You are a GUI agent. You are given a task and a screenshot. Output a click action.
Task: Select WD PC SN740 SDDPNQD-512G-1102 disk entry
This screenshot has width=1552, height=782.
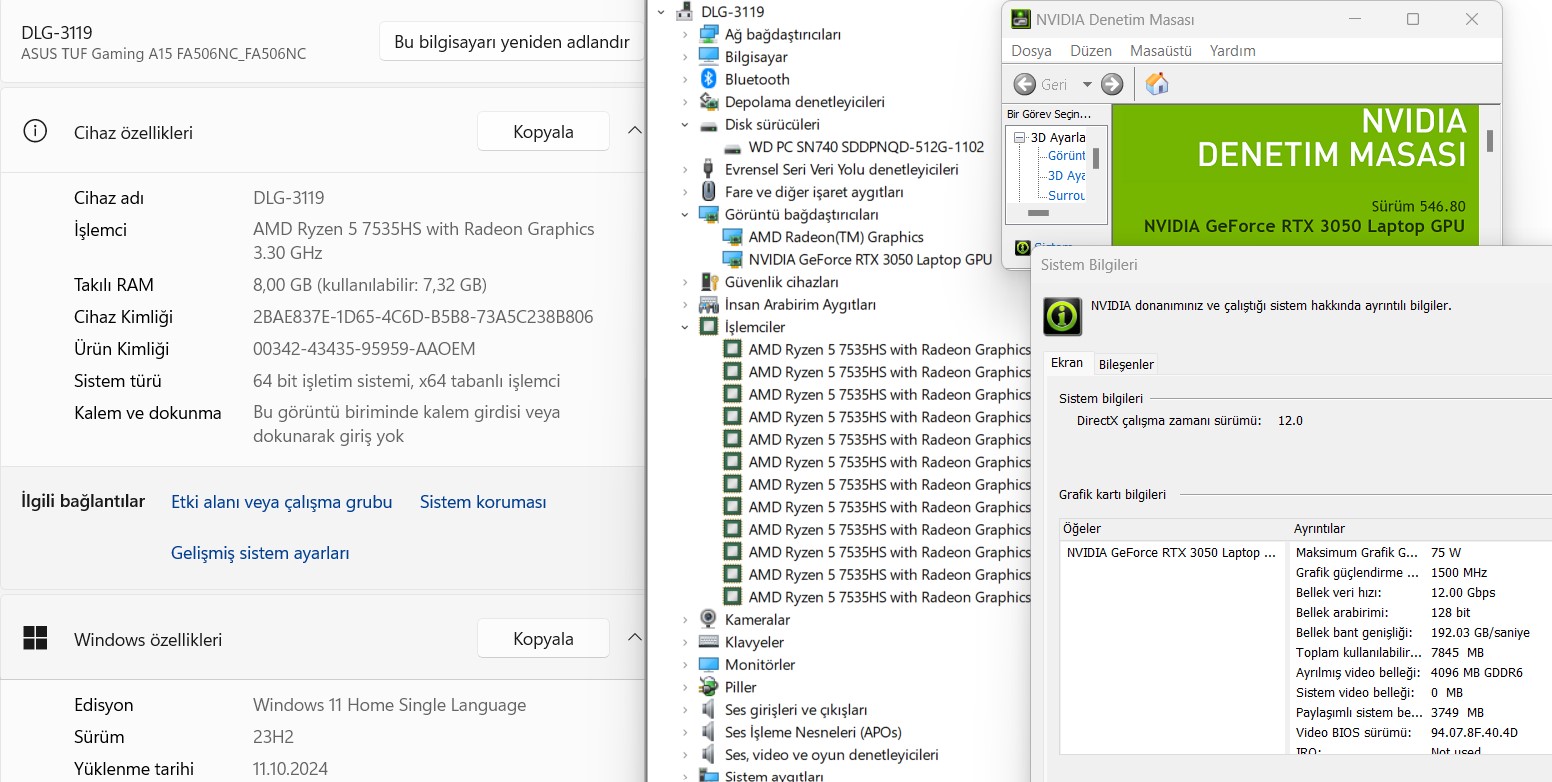point(866,147)
